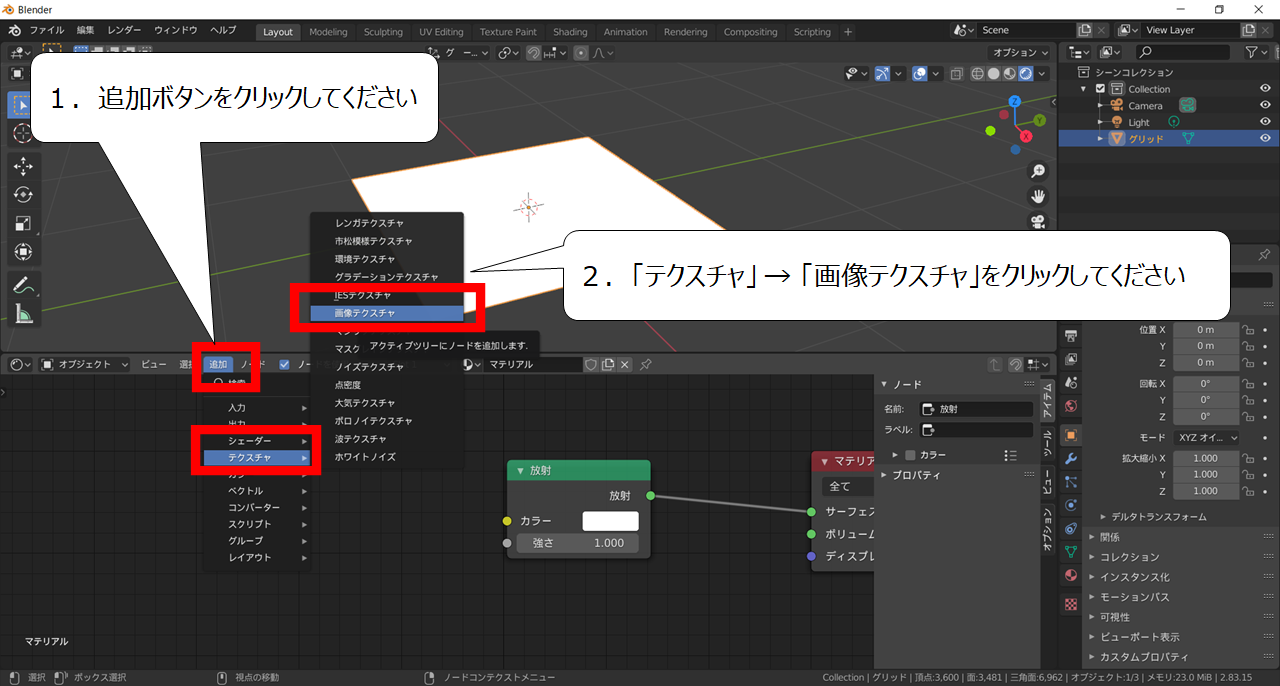Switch to rendered viewport shading
Screen dimensions: 1280x686
[1026, 73]
